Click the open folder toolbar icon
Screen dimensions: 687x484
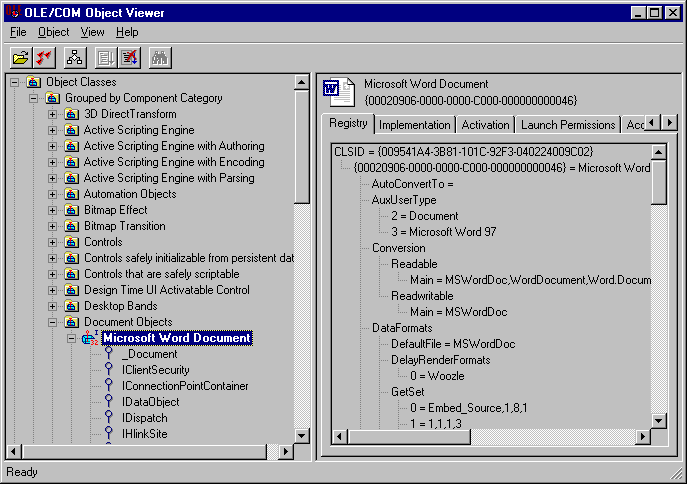coord(20,57)
